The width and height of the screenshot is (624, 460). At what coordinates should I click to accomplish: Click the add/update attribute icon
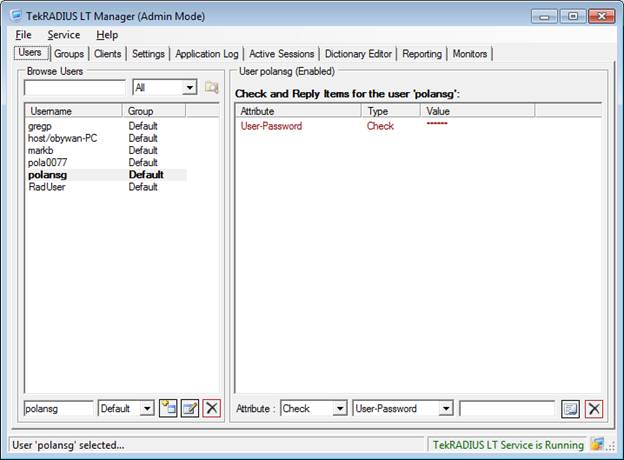pyautogui.click(x=570, y=409)
